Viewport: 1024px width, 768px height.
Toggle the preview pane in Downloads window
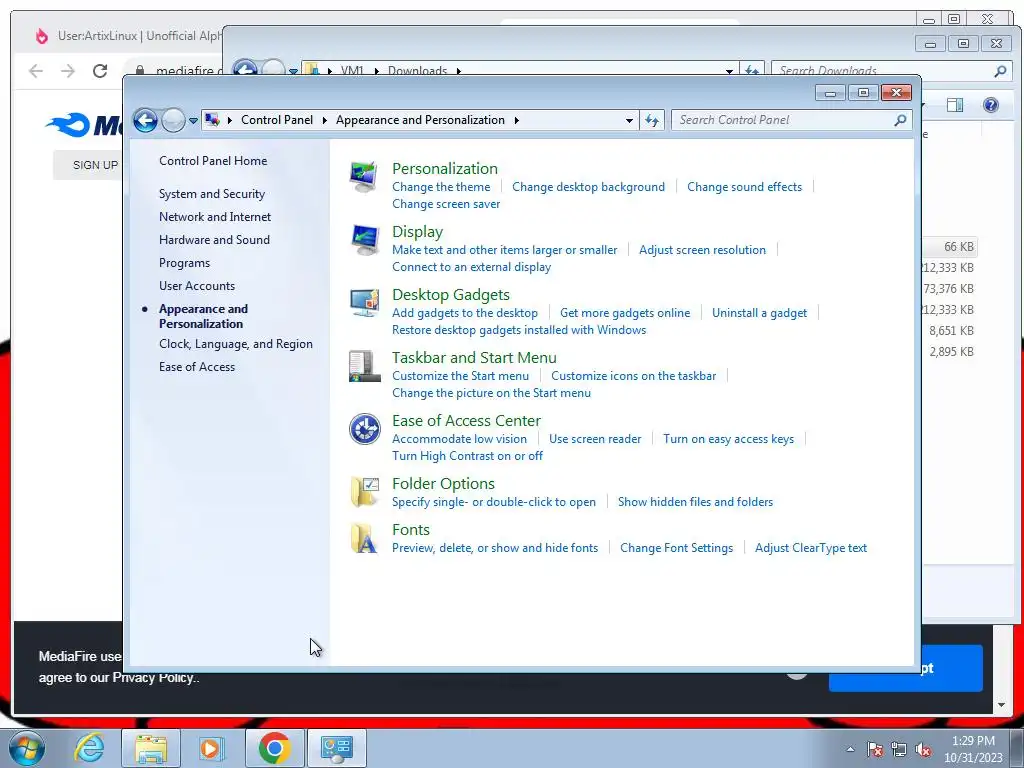pyautogui.click(x=955, y=105)
